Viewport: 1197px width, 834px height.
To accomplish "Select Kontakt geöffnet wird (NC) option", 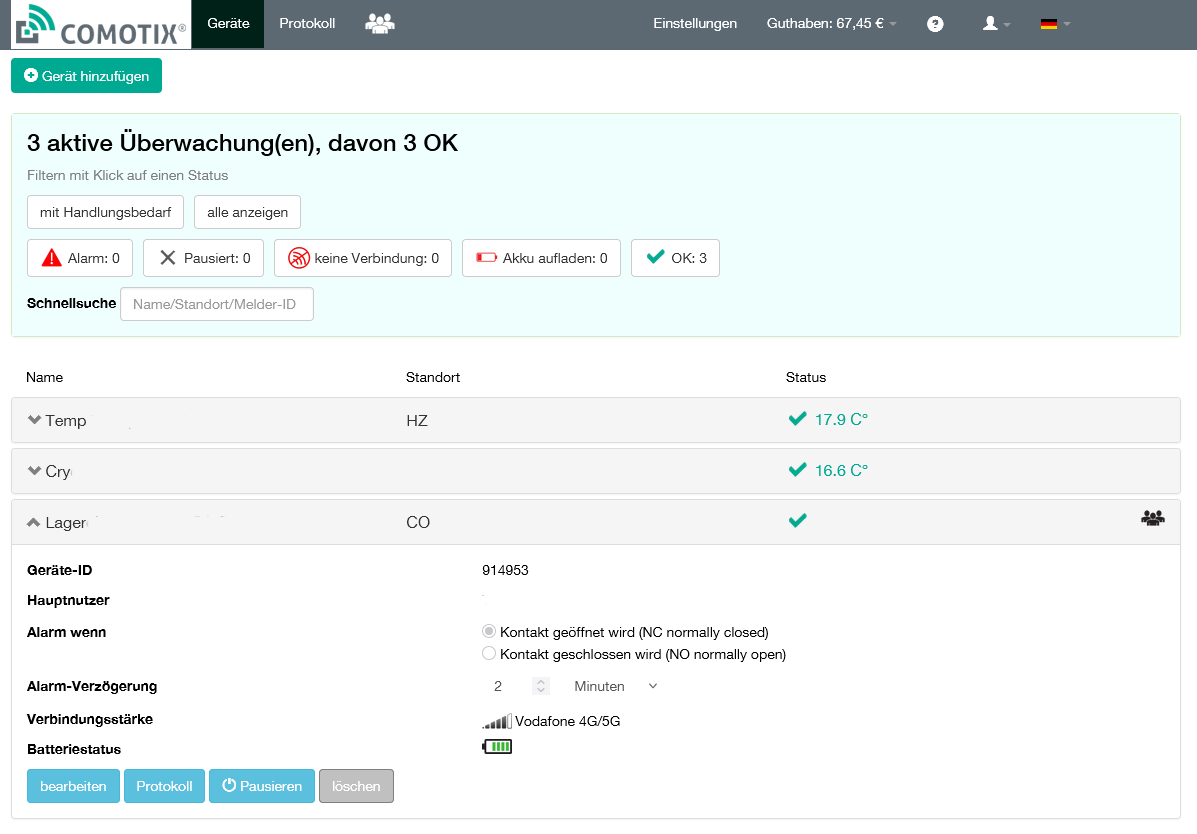I will pos(489,632).
